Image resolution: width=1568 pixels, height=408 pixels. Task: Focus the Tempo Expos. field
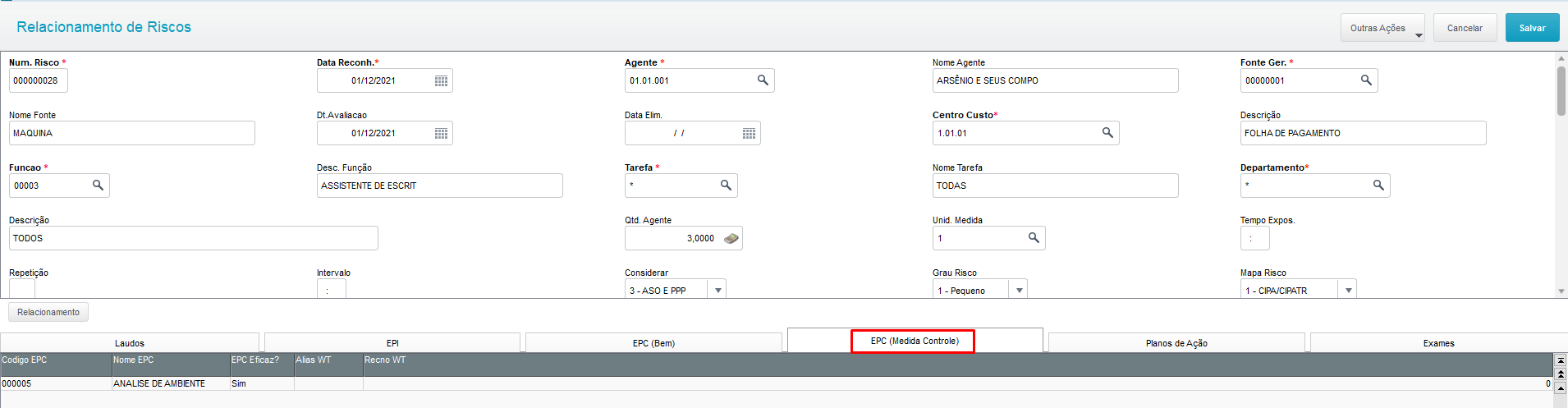coord(1255,238)
